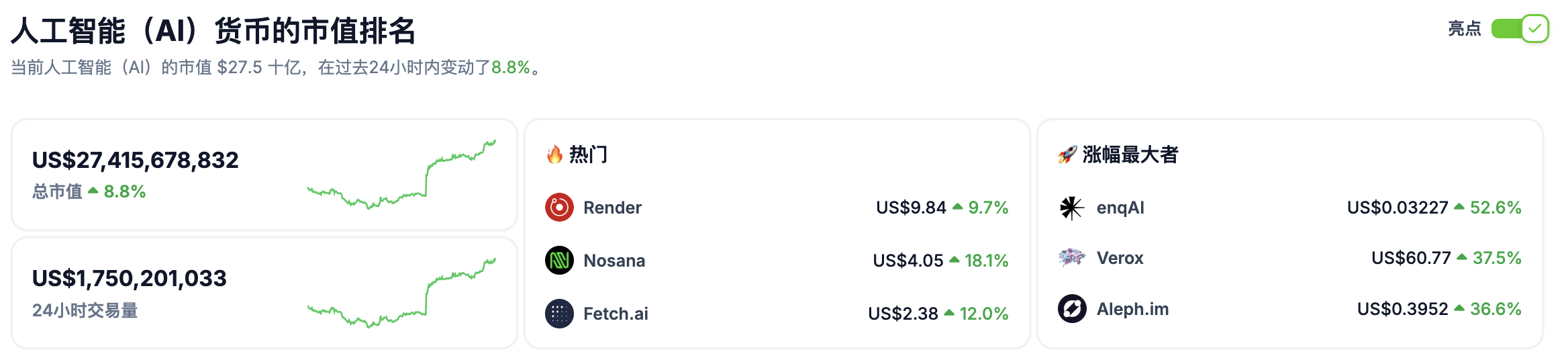
Task: Click the Nosana coin logo icon
Action: [x=559, y=261]
